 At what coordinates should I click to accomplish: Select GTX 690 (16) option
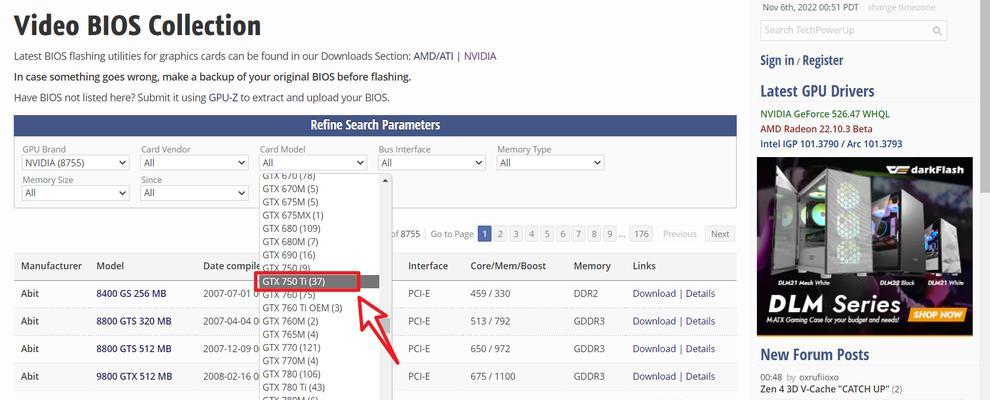tap(319, 255)
